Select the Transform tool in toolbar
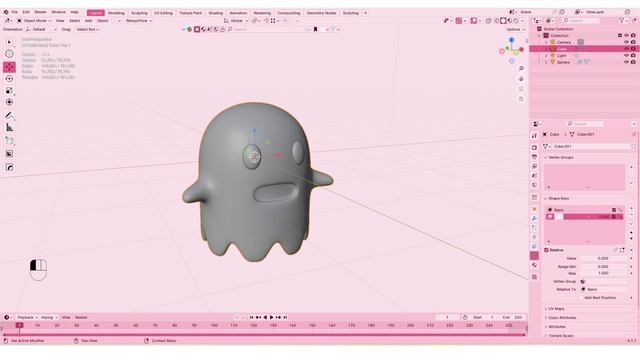640x360 pixels. point(9,102)
